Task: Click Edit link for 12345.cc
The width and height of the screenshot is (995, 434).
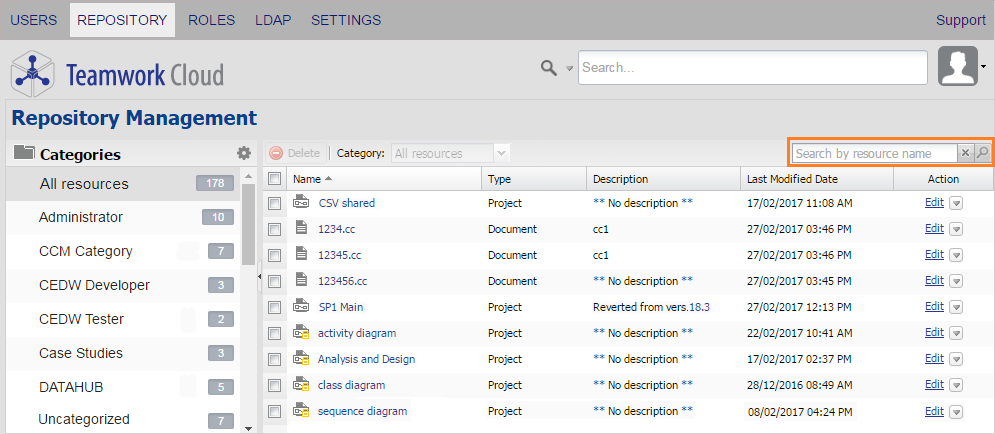Action: 934,254
